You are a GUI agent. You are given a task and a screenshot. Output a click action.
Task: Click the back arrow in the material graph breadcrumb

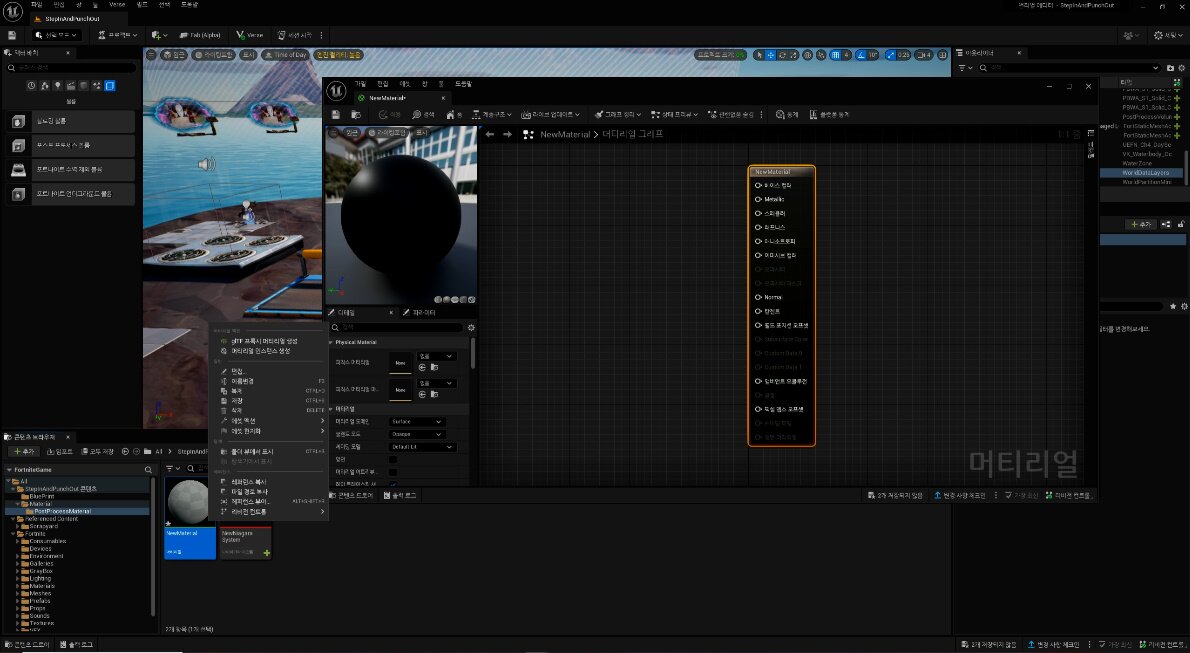tap(490, 134)
